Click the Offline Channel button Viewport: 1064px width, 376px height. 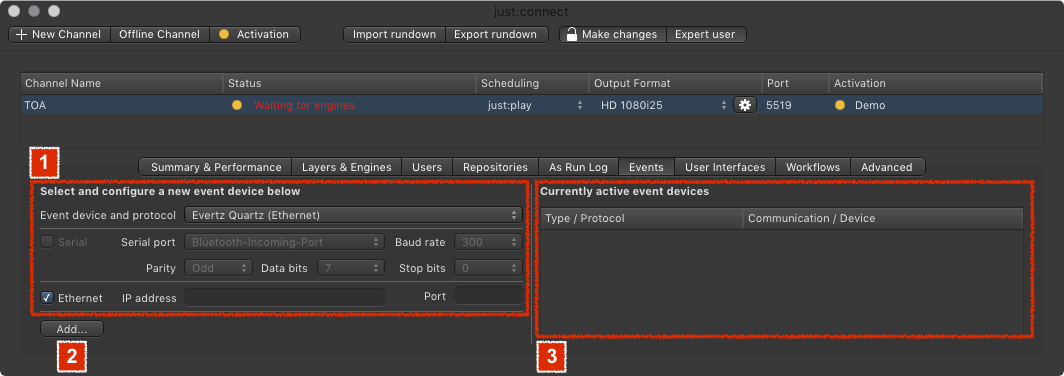(x=159, y=34)
